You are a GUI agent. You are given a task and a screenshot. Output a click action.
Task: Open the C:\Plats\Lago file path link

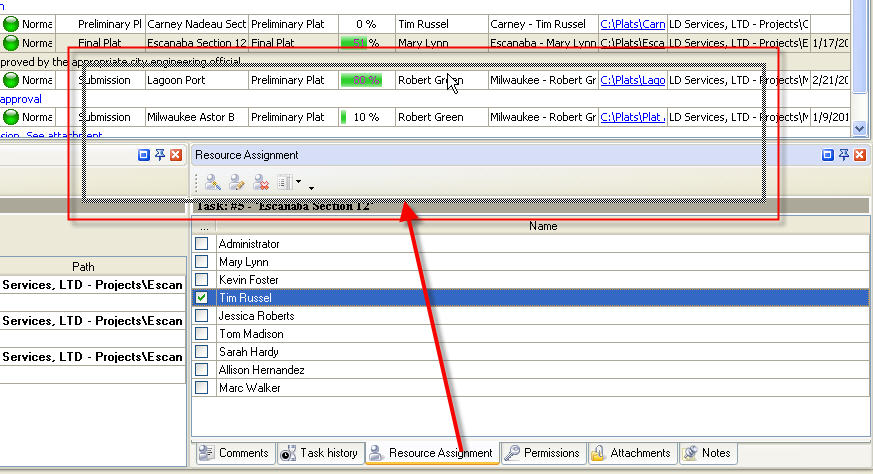click(632, 80)
